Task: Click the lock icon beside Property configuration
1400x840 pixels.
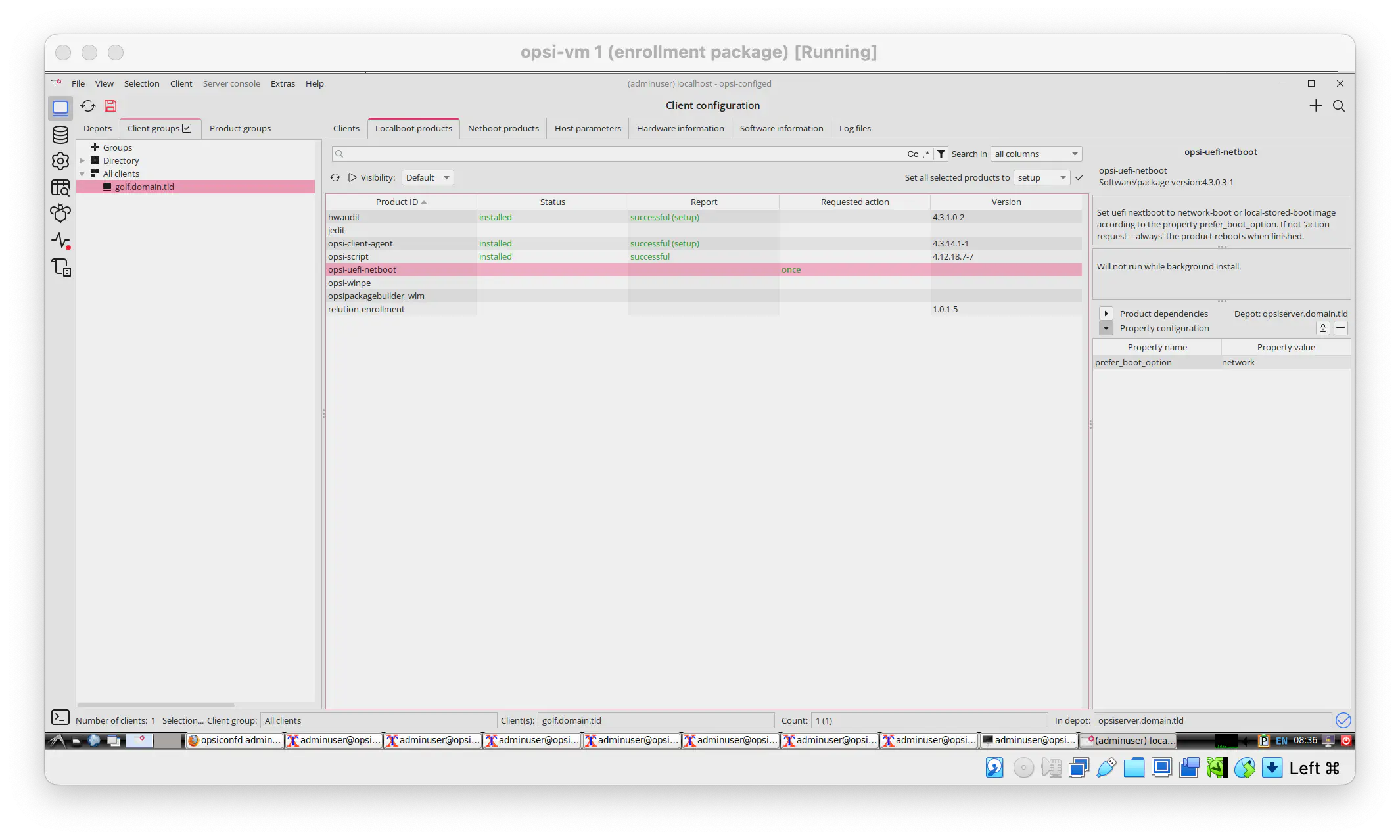Action: click(x=1323, y=328)
